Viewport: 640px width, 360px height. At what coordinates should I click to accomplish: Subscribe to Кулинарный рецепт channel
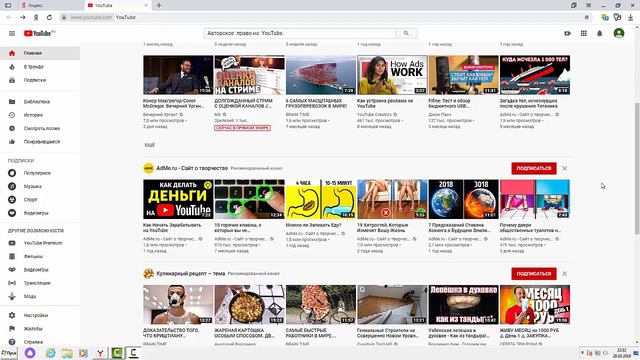point(533,273)
